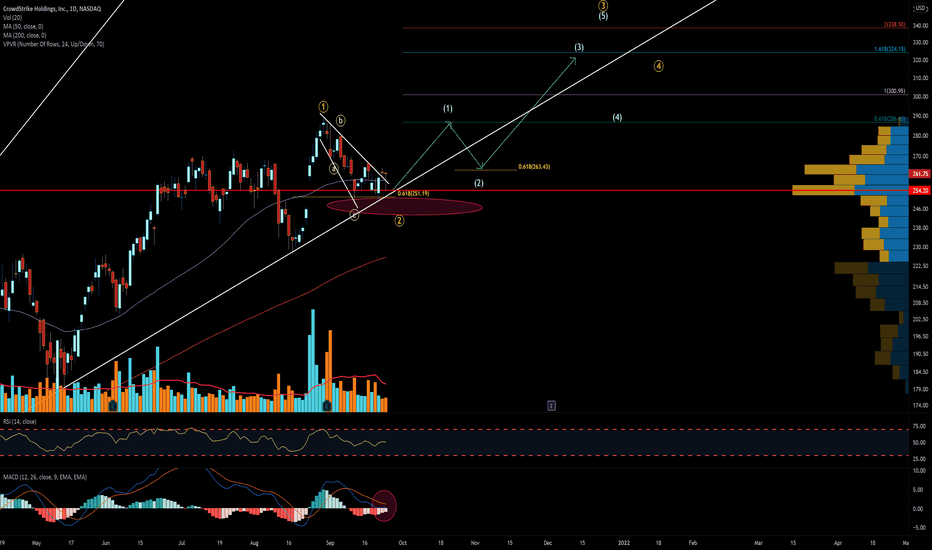The image size is (932, 550).
Task: Click the 261.75 price label on axis
Action: tap(920, 174)
